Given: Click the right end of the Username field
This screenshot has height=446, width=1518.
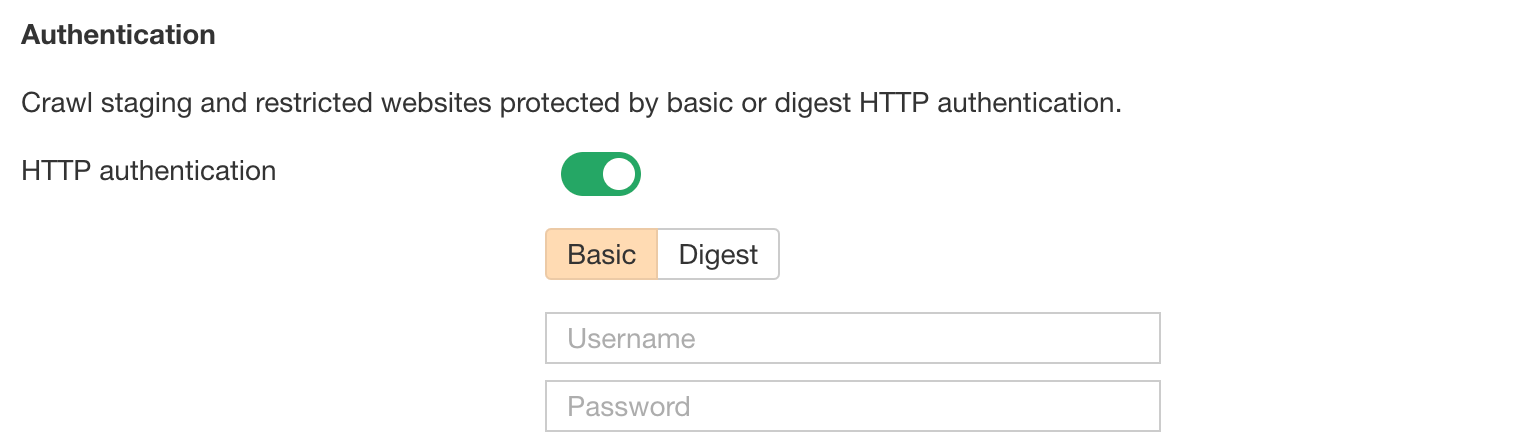Looking at the screenshot, I should pyautogui.click(x=1140, y=338).
